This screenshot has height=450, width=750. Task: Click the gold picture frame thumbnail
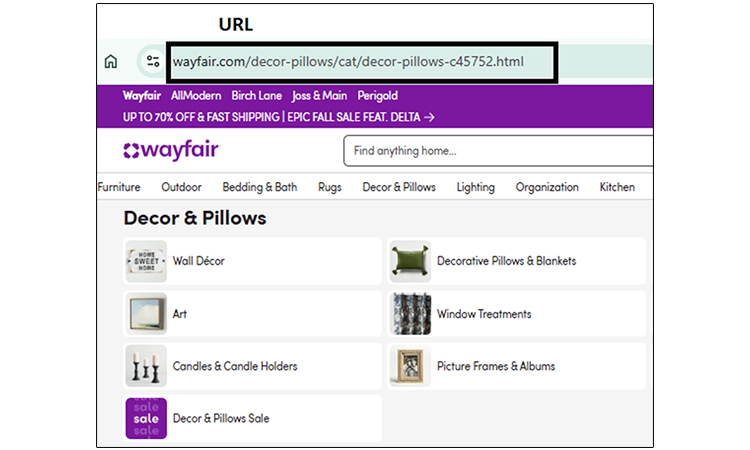[410, 366]
